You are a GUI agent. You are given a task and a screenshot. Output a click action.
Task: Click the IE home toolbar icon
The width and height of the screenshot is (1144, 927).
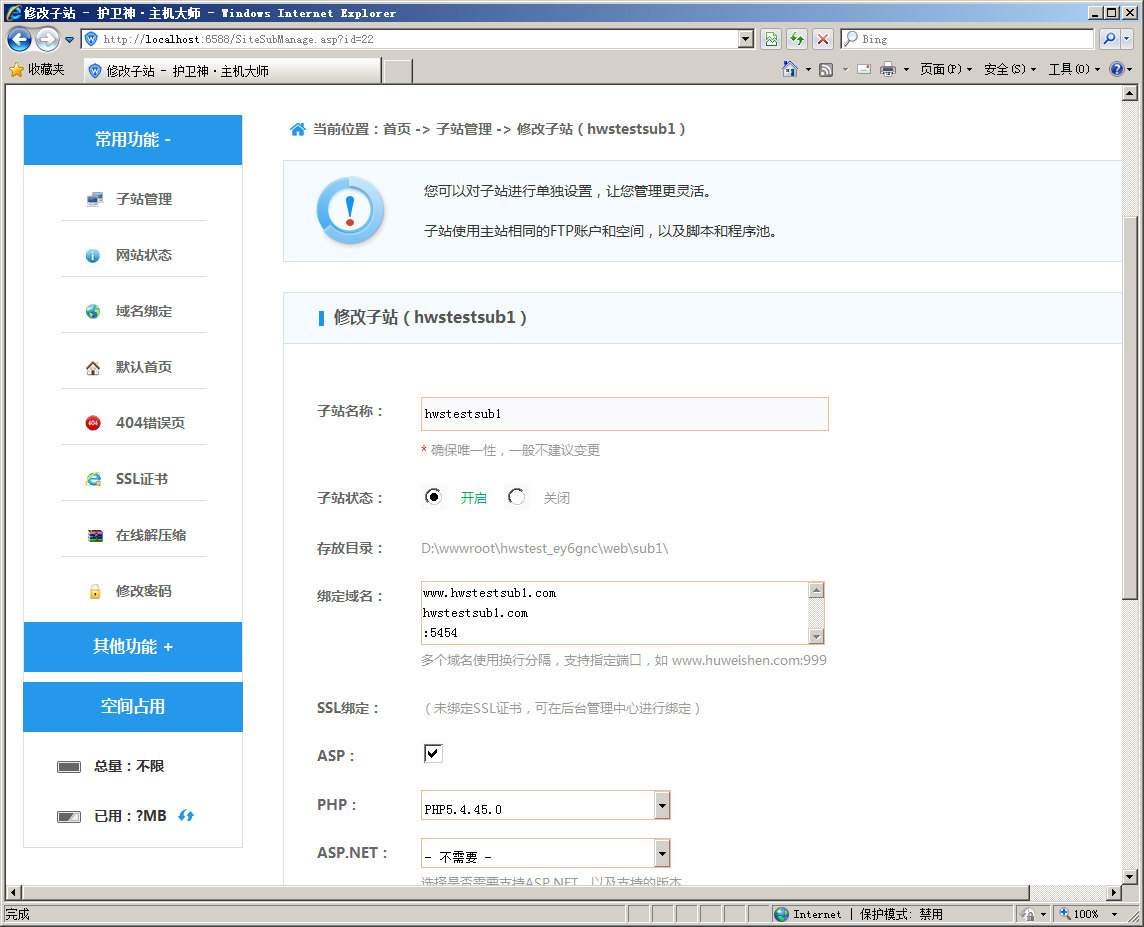coord(790,70)
